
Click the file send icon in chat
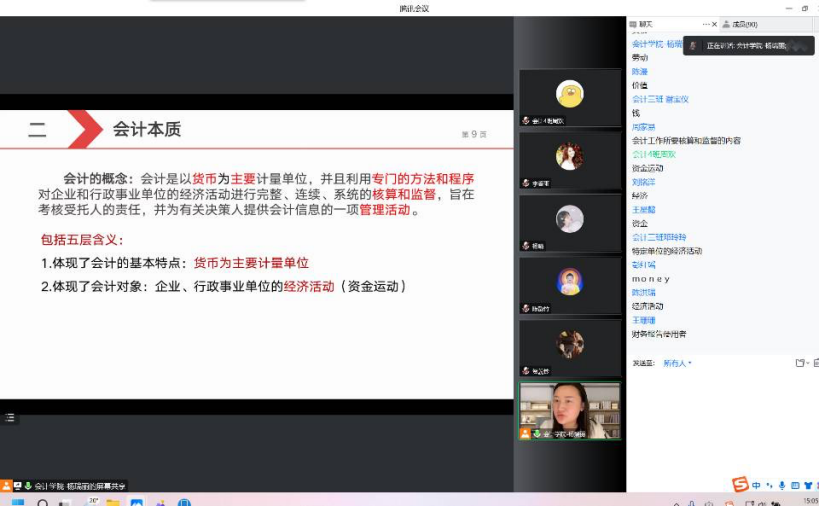[x=799, y=363]
